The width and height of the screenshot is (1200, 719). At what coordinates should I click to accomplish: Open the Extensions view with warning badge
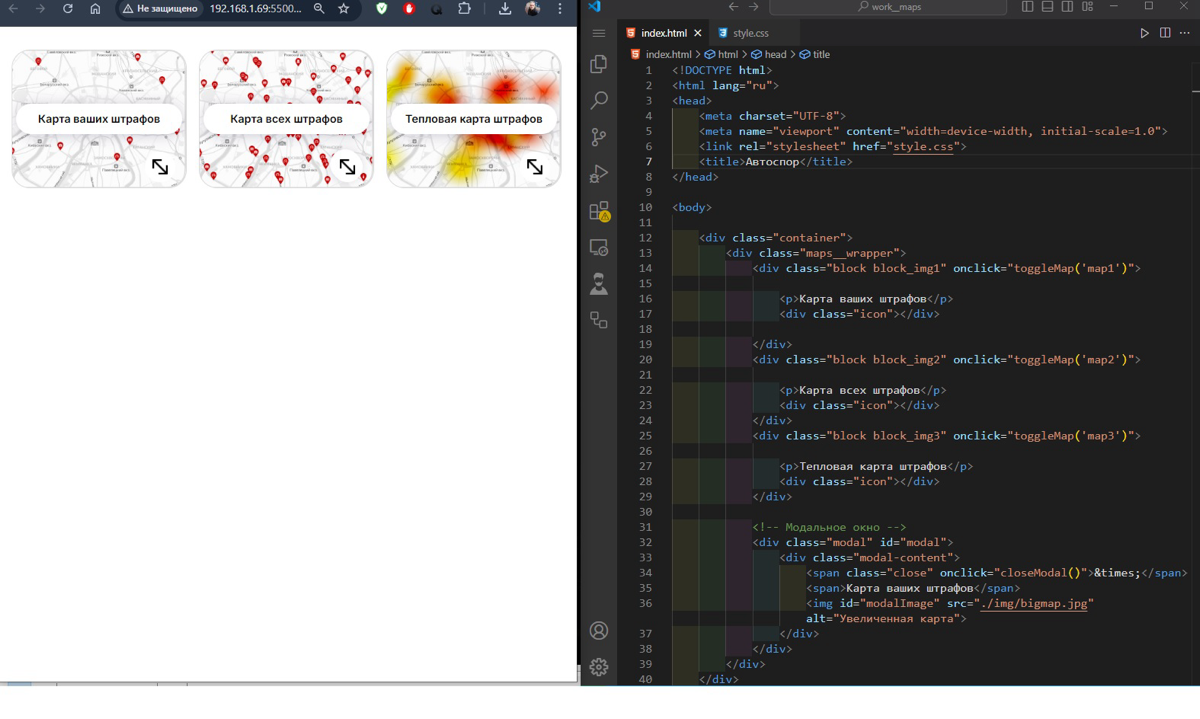(x=599, y=210)
